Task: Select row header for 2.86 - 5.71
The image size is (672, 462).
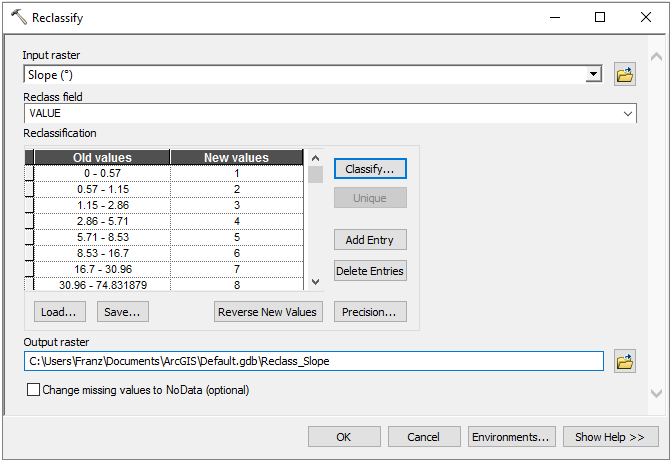Action: [x=29, y=221]
